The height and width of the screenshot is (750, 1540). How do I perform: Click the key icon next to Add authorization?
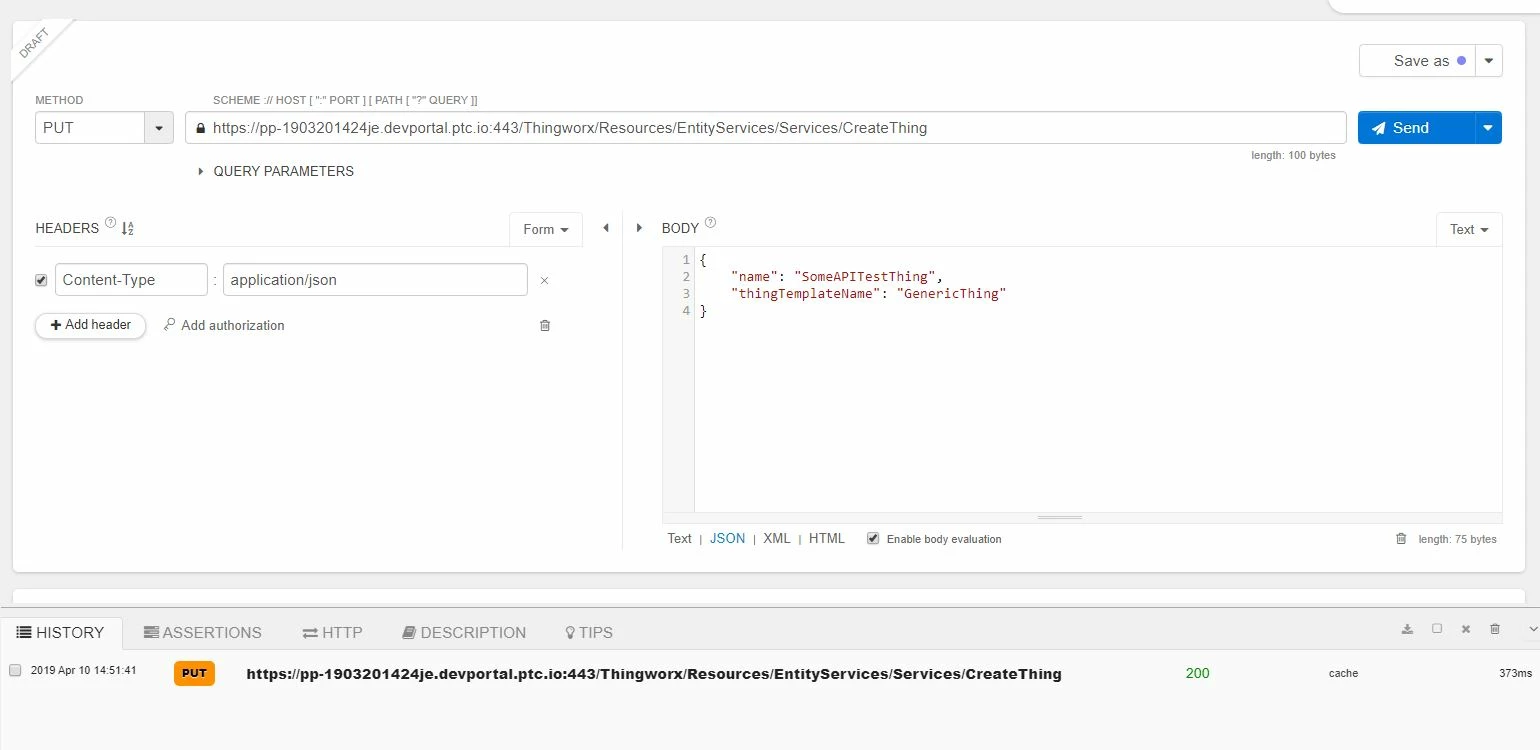tap(169, 325)
